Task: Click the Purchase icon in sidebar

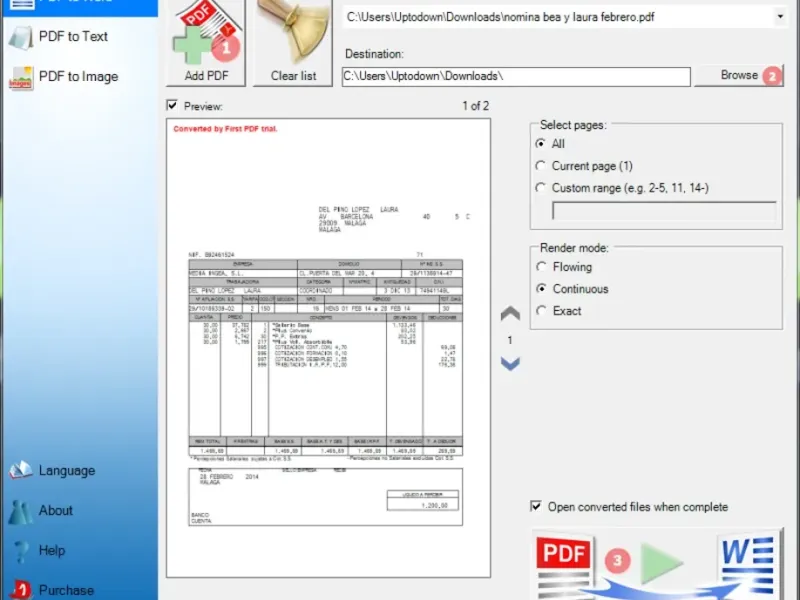Action: click(21, 589)
